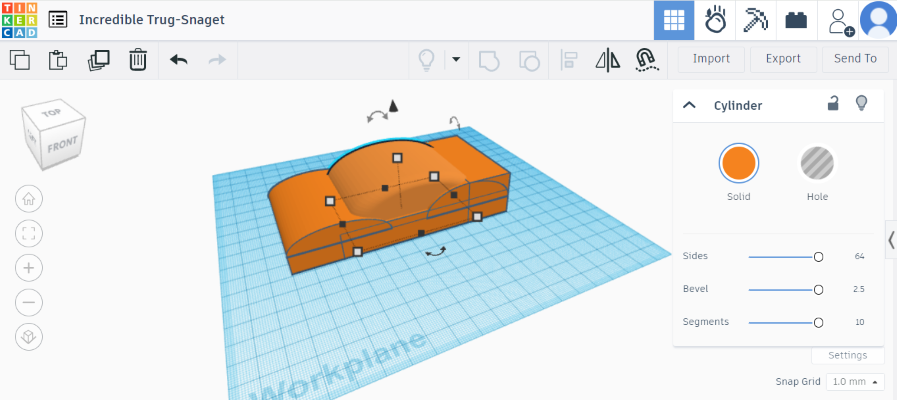Screen dimensions: 897x400
Task: Select the TOP face of view cube
Action: click(x=53, y=114)
